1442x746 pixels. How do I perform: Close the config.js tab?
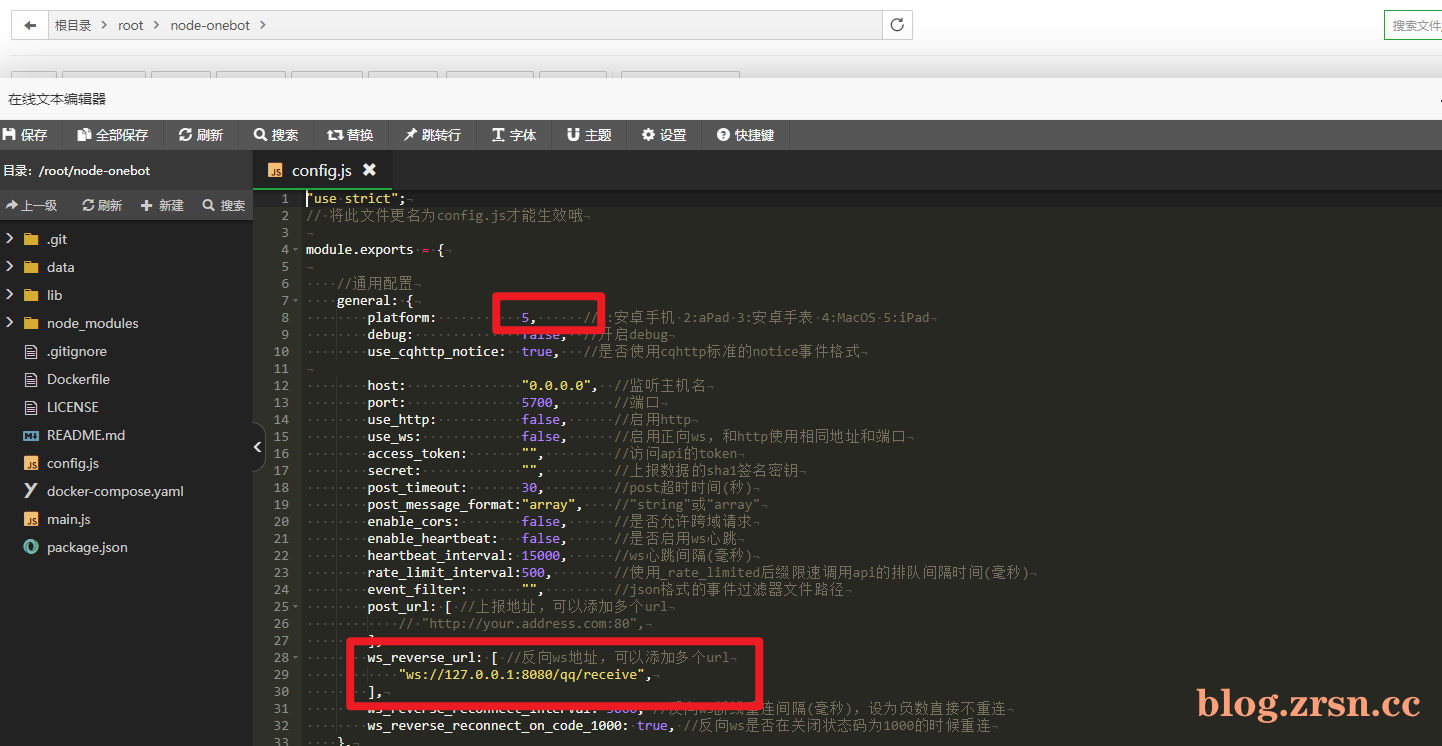[x=369, y=170]
